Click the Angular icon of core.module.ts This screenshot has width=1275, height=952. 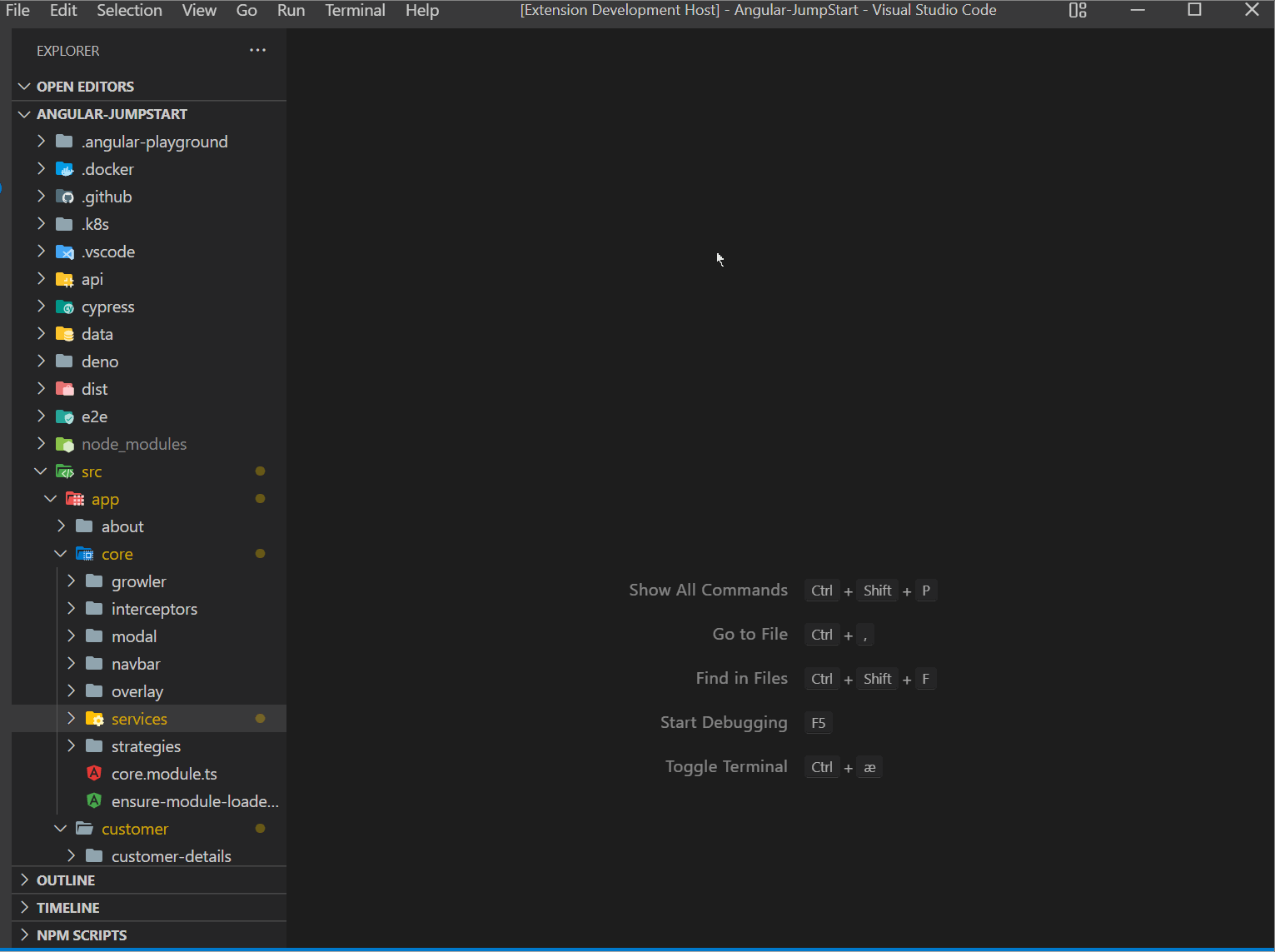[94, 774]
